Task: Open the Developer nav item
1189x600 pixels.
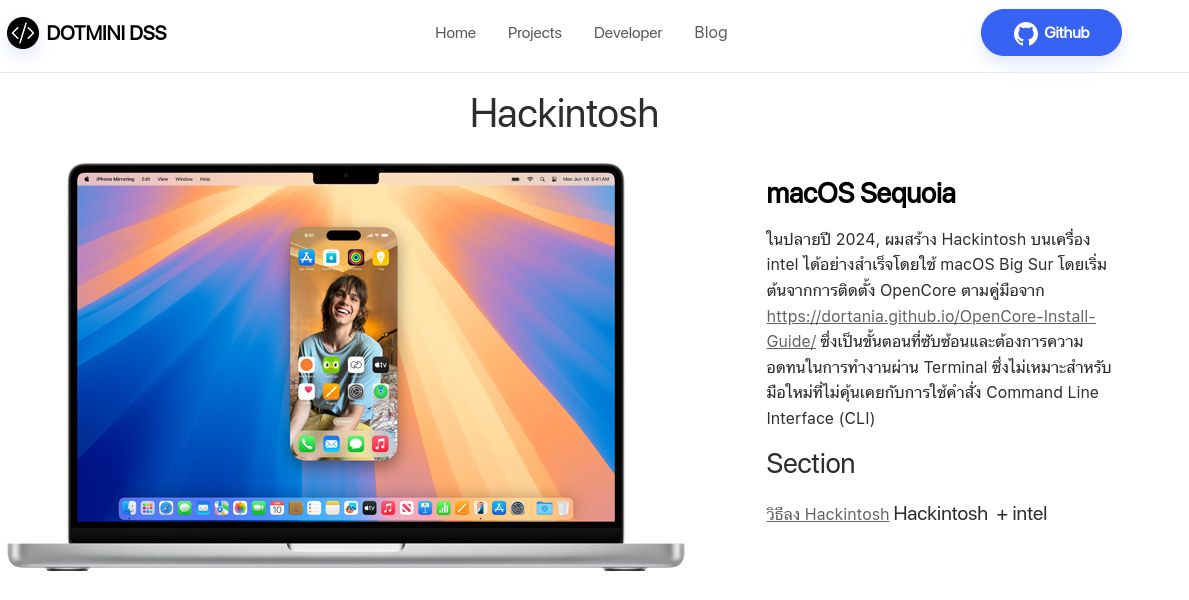Action: pos(628,33)
